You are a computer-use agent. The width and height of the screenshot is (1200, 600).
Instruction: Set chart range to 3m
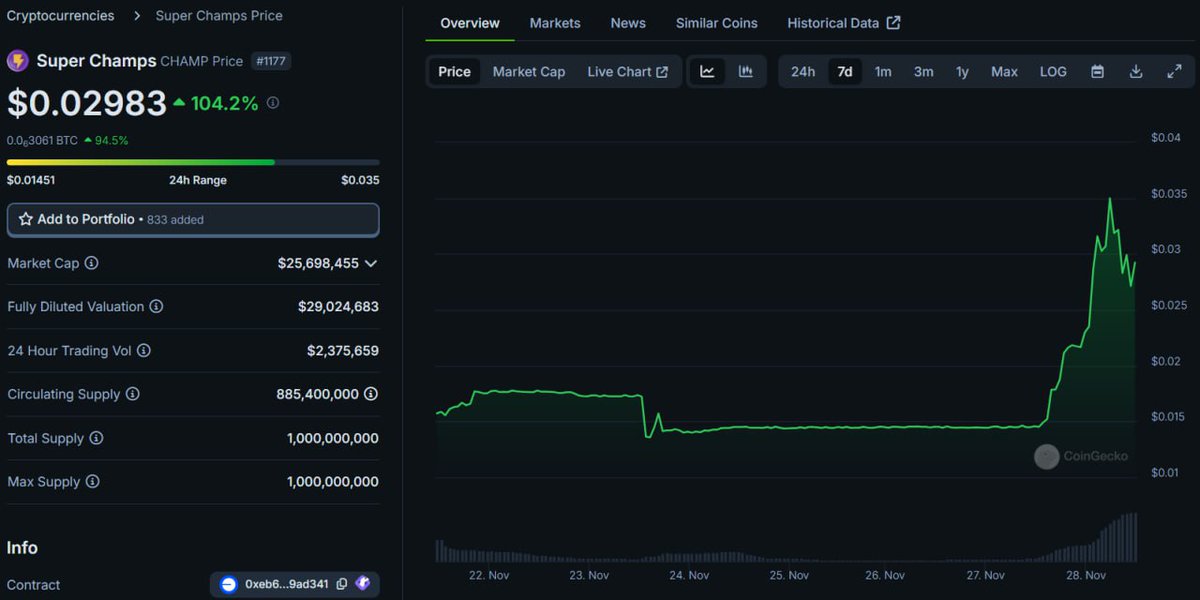924,72
